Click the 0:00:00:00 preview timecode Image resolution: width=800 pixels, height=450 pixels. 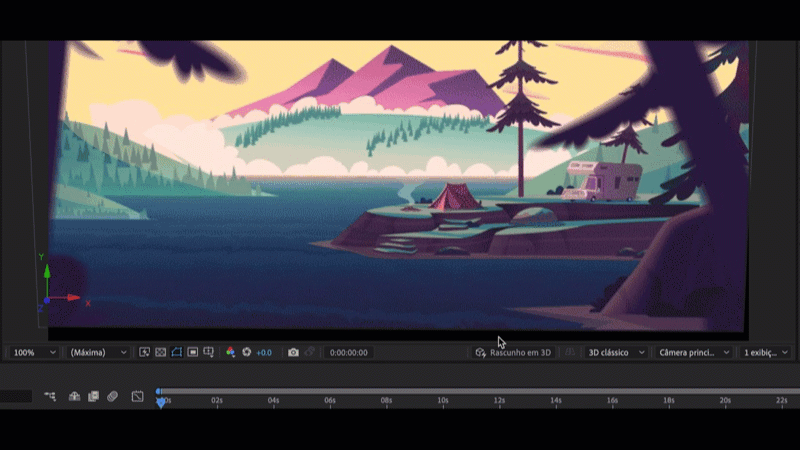349,352
